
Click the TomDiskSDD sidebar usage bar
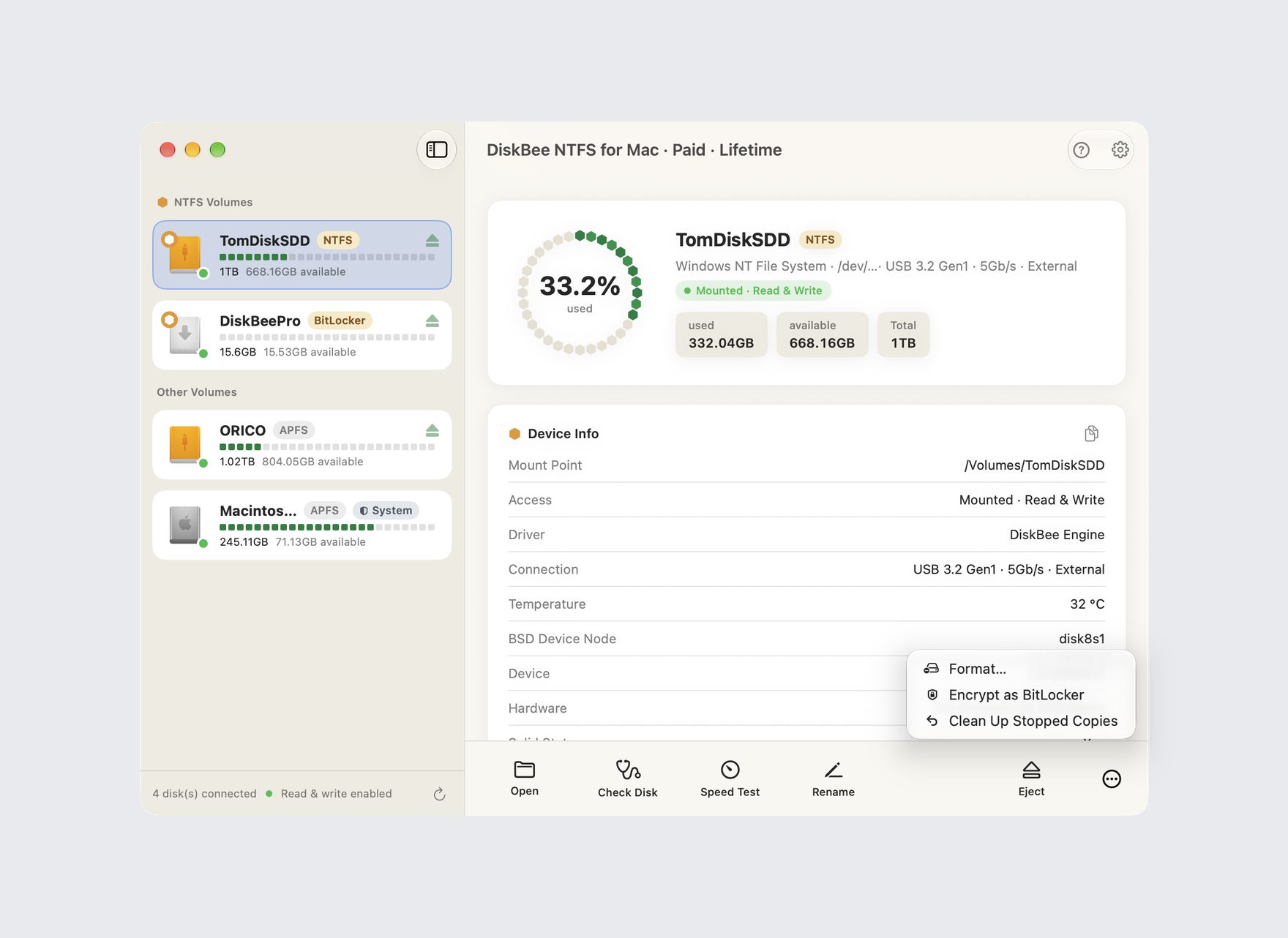click(x=327, y=257)
